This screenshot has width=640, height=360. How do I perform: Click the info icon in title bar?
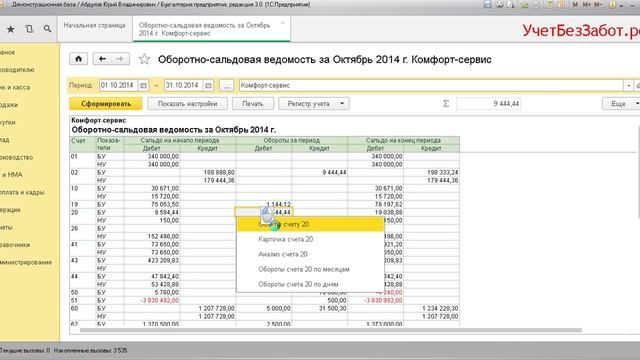pyautogui.click(x=612, y=4)
